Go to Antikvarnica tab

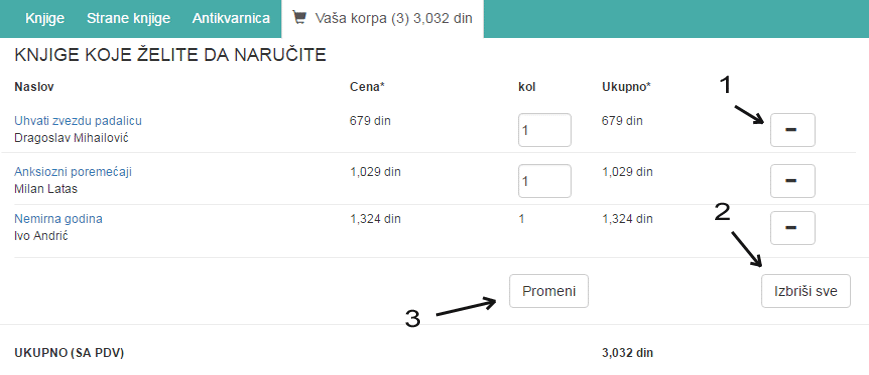coord(231,18)
